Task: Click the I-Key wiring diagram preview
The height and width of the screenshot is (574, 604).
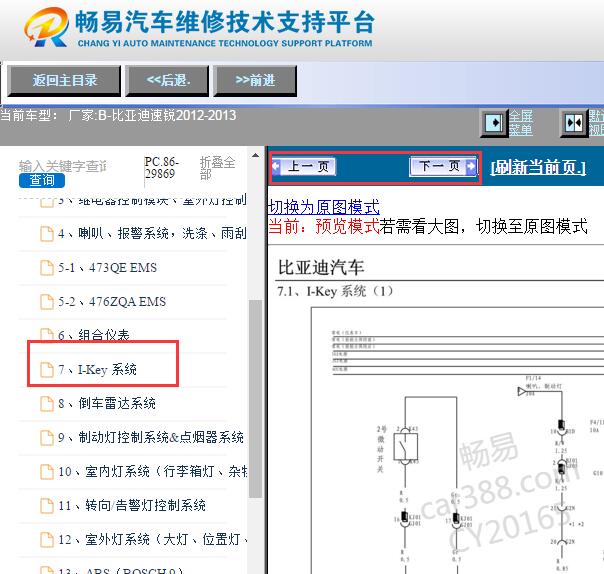Action: (x=458, y=440)
